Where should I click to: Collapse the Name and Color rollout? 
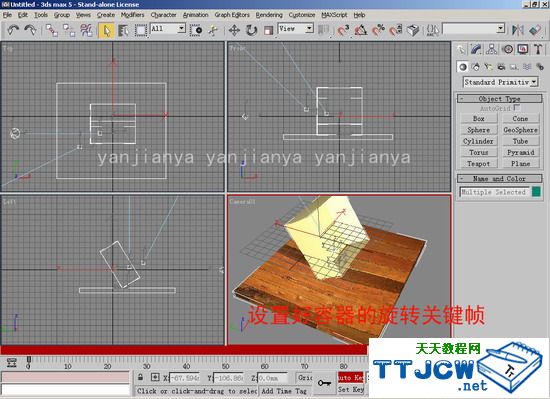tap(499, 179)
